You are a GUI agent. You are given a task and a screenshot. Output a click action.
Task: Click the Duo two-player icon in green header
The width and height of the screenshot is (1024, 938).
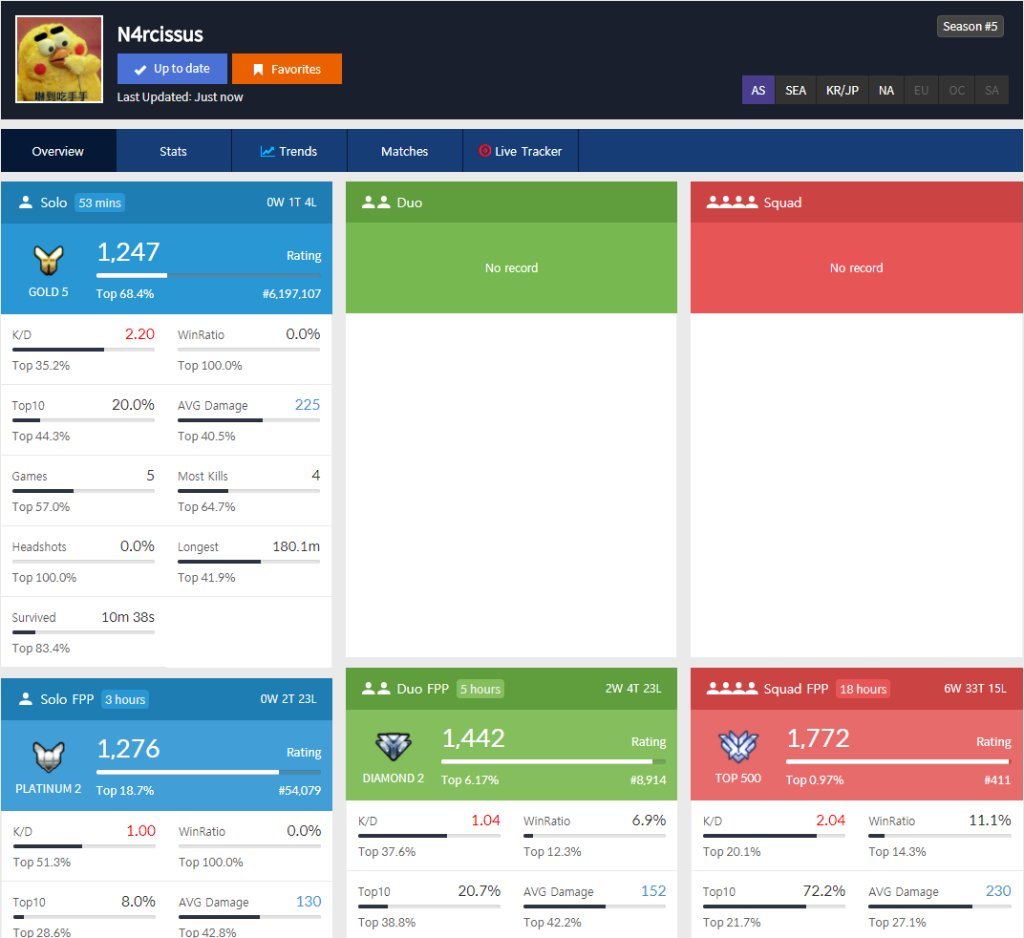[x=376, y=202]
